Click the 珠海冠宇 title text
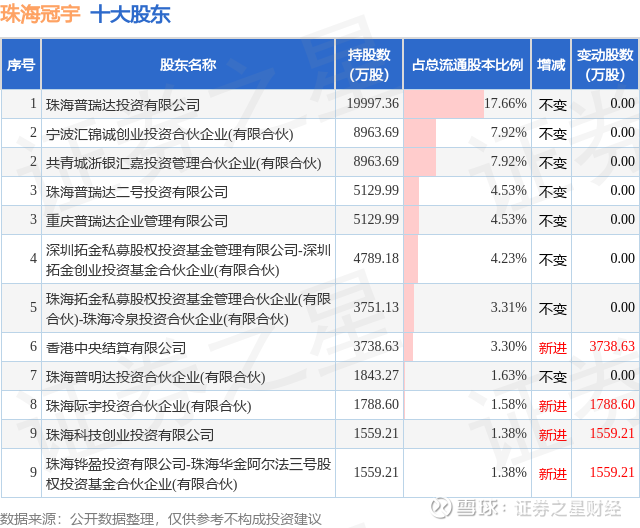Screen dimensions: 640x528 (40, 14)
